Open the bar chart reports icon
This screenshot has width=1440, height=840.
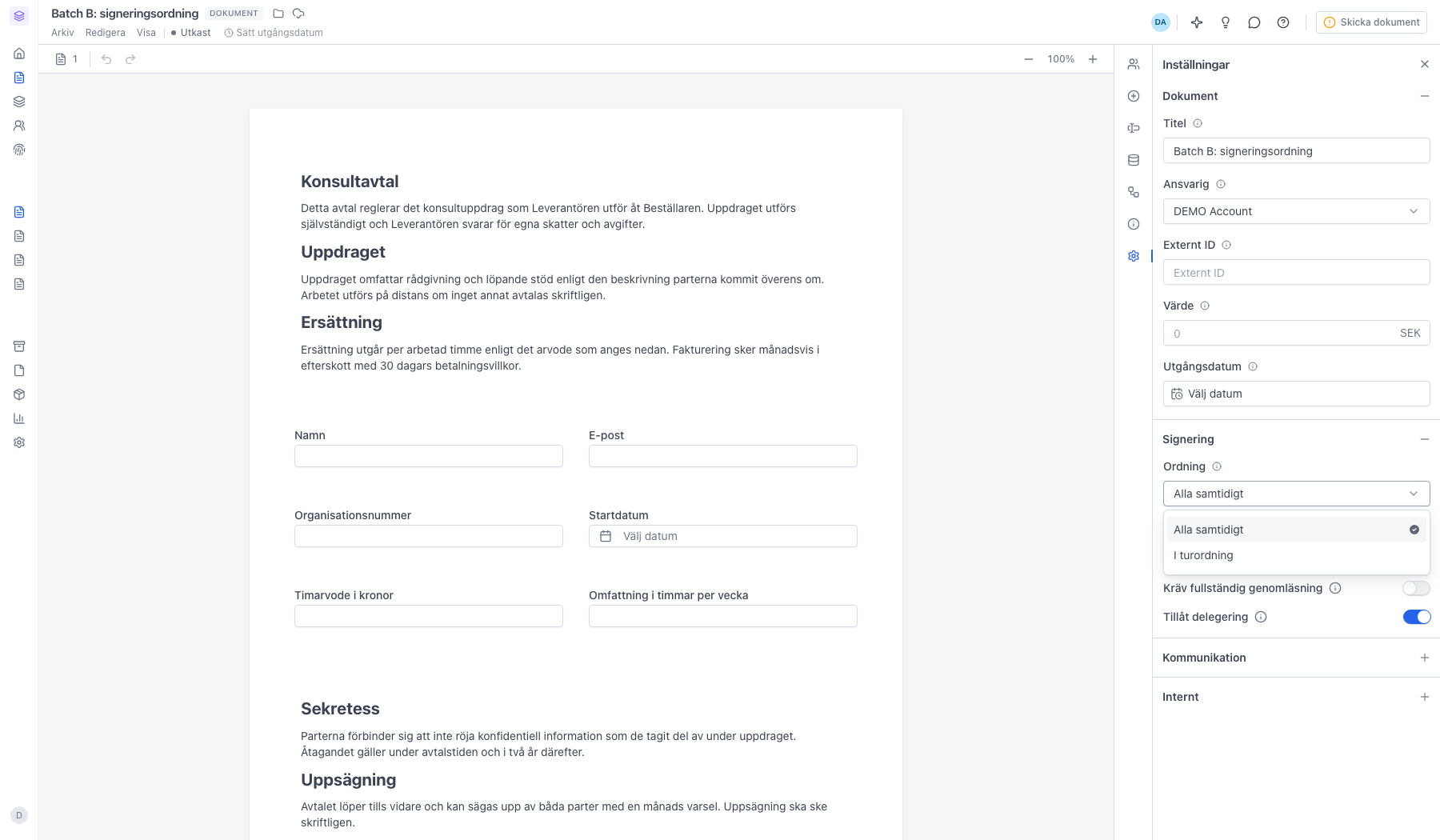(x=19, y=418)
